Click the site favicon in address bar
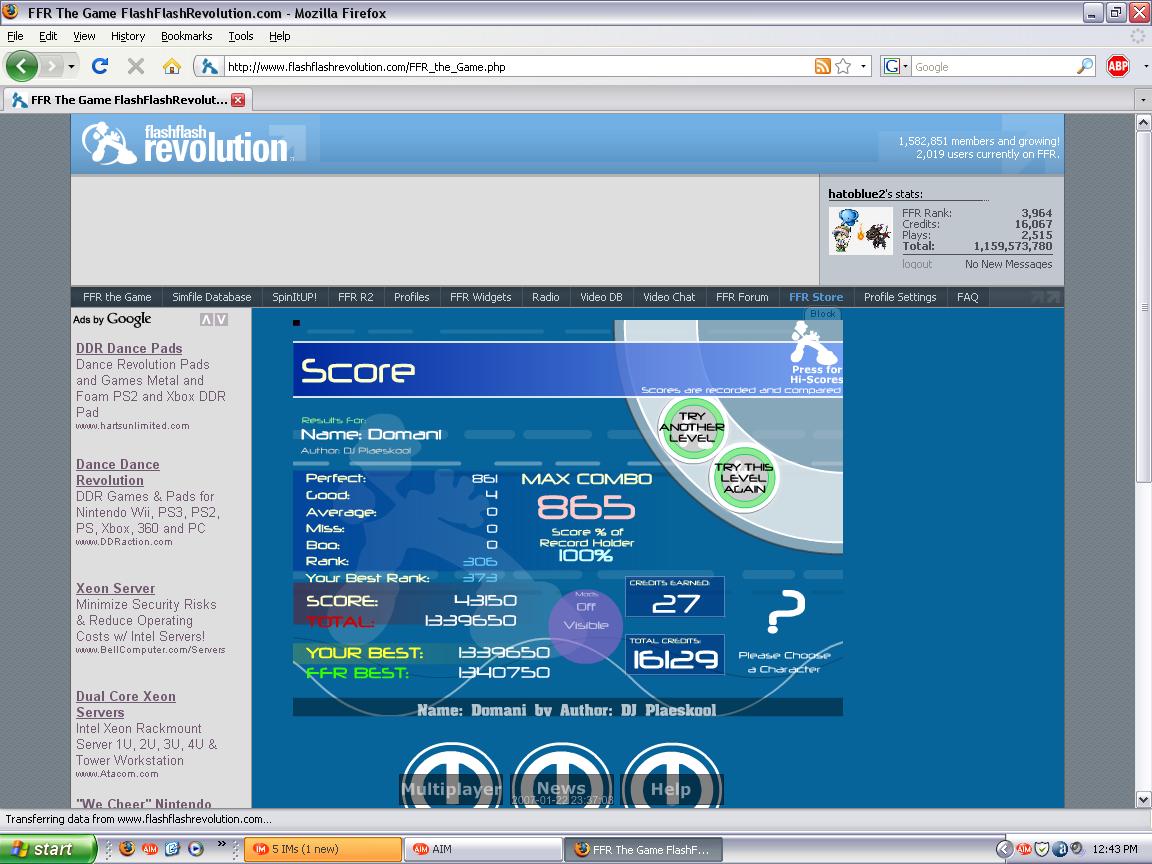 click(x=209, y=66)
